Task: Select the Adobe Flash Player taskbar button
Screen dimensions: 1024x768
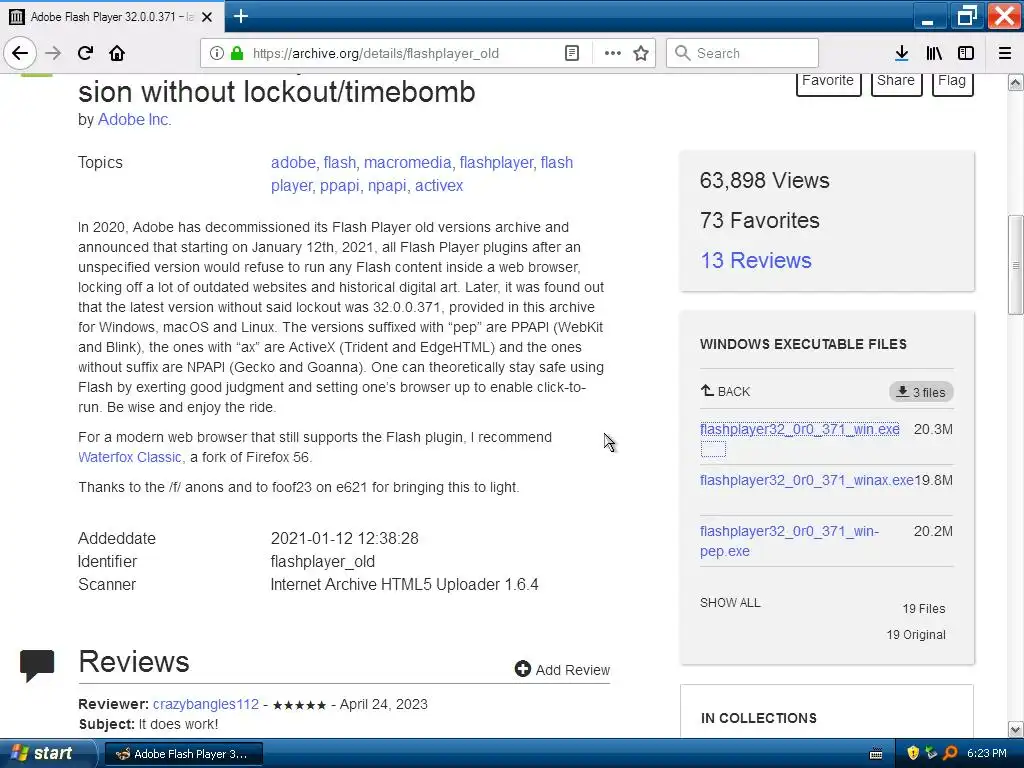Action: click(x=184, y=754)
